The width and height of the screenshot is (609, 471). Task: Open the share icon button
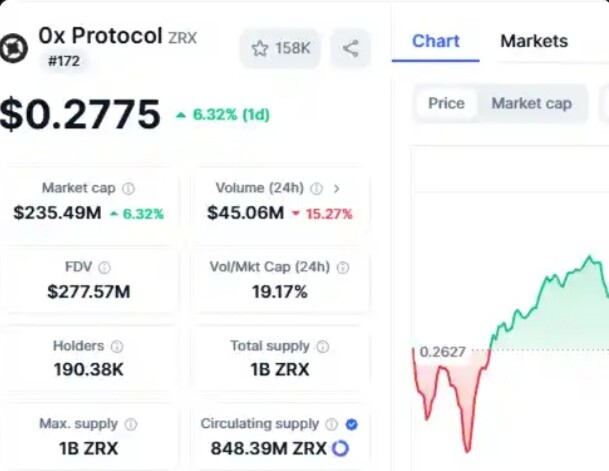(350, 49)
